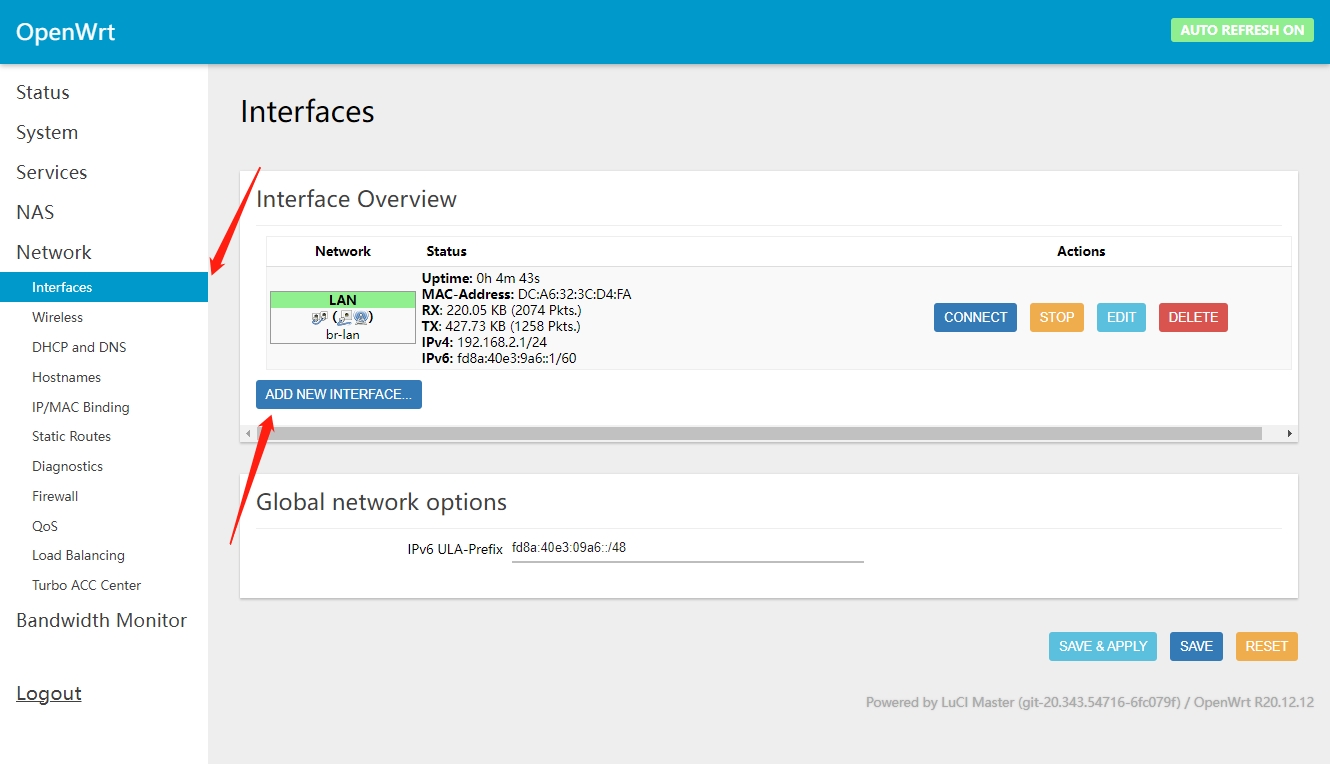
Task: Go to DHCP and DNS page
Action: pyautogui.click(x=79, y=347)
